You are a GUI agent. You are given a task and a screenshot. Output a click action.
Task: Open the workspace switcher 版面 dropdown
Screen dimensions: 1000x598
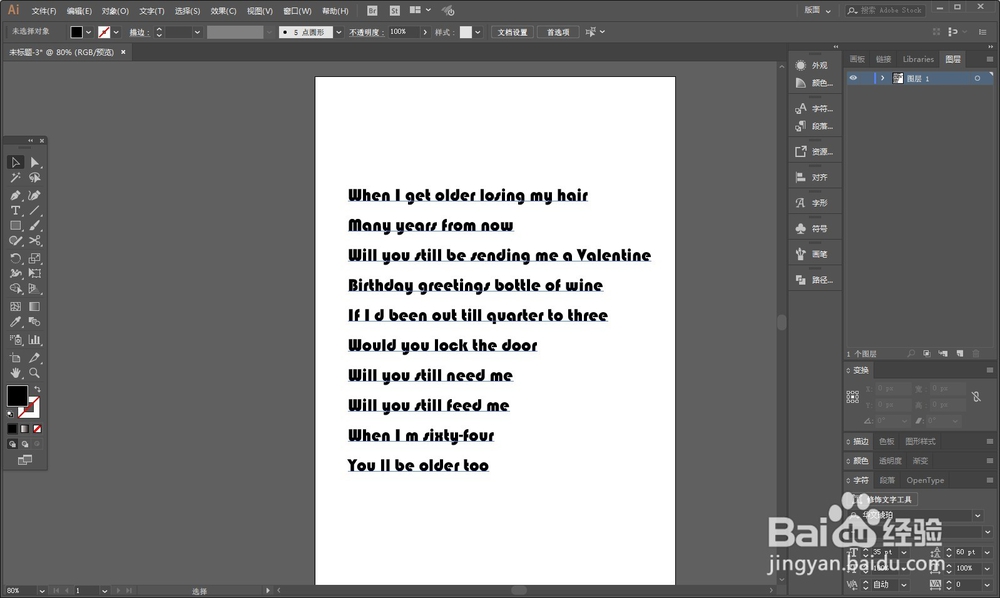click(x=817, y=10)
